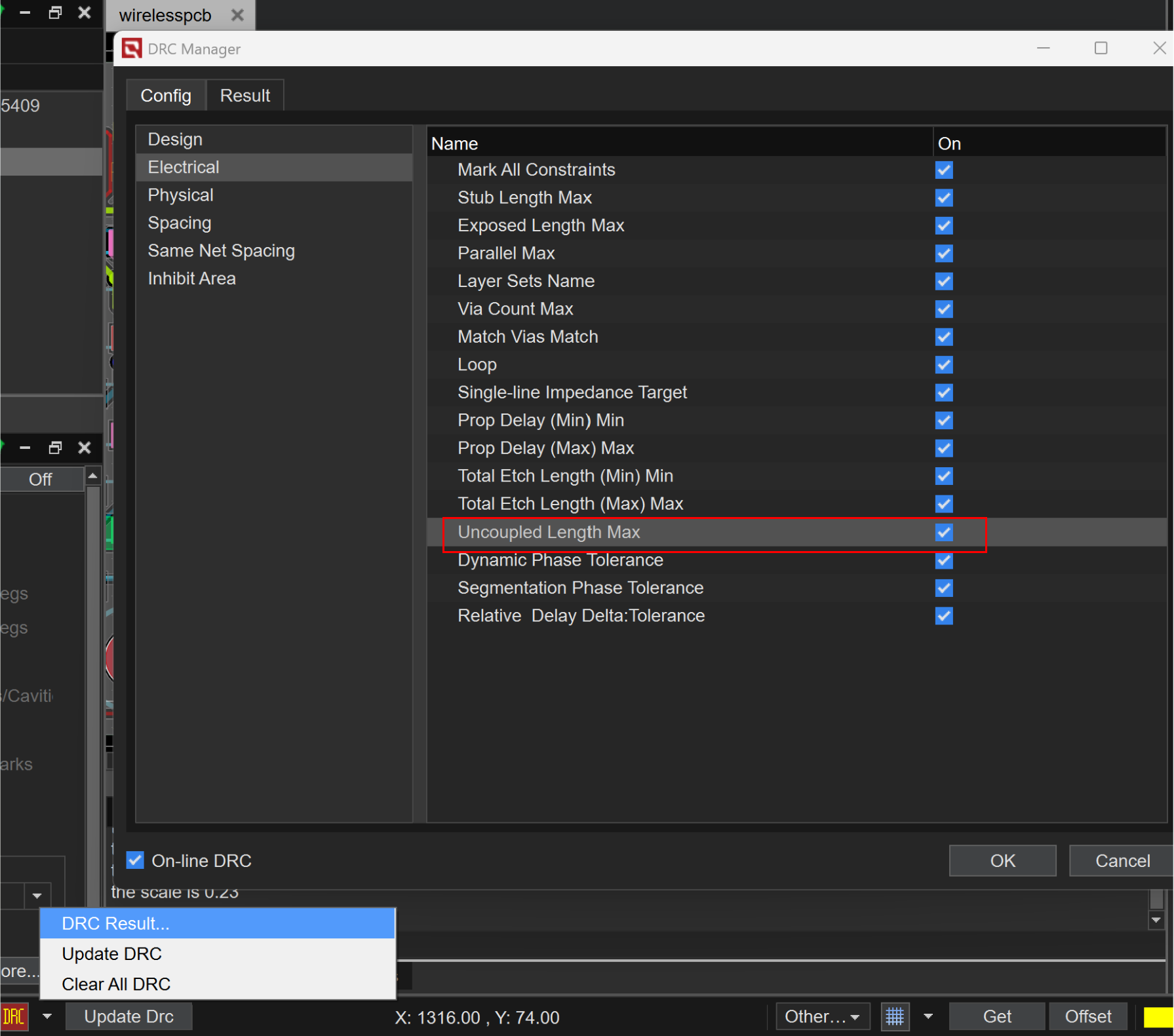Click the yellow color swatch

pyautogui.click(x=1158, y=1017)
